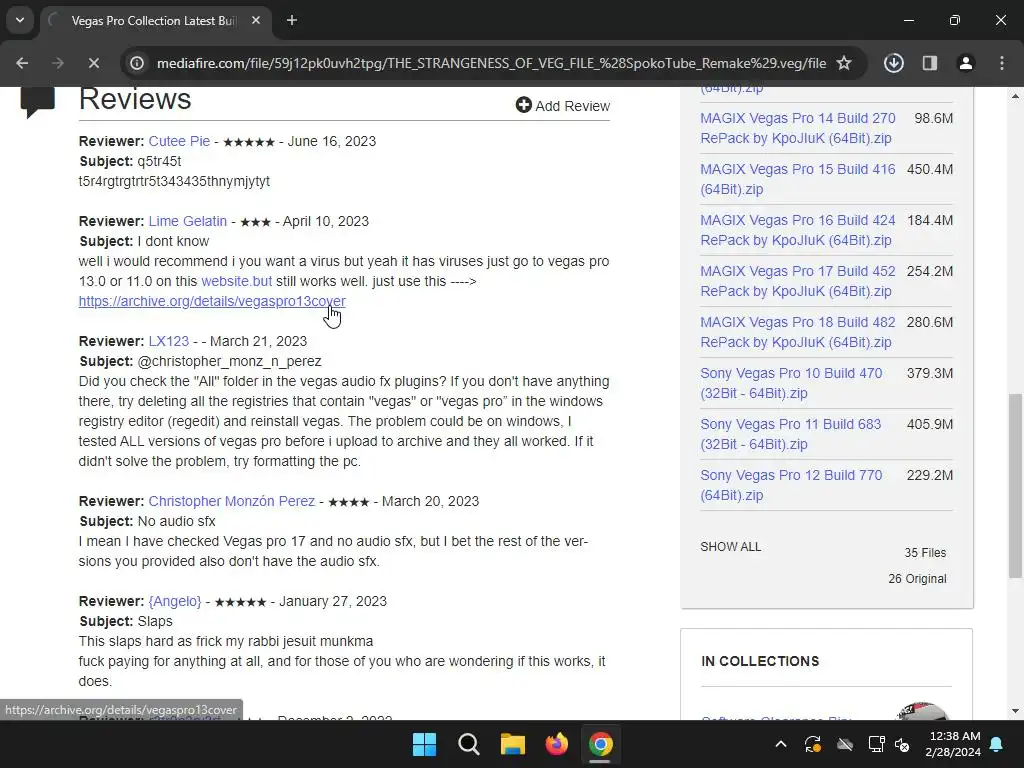This screenshot has width=1024, height=768.
Task: Open reviewer LX123 profile
Action: [x=168, y=342]
